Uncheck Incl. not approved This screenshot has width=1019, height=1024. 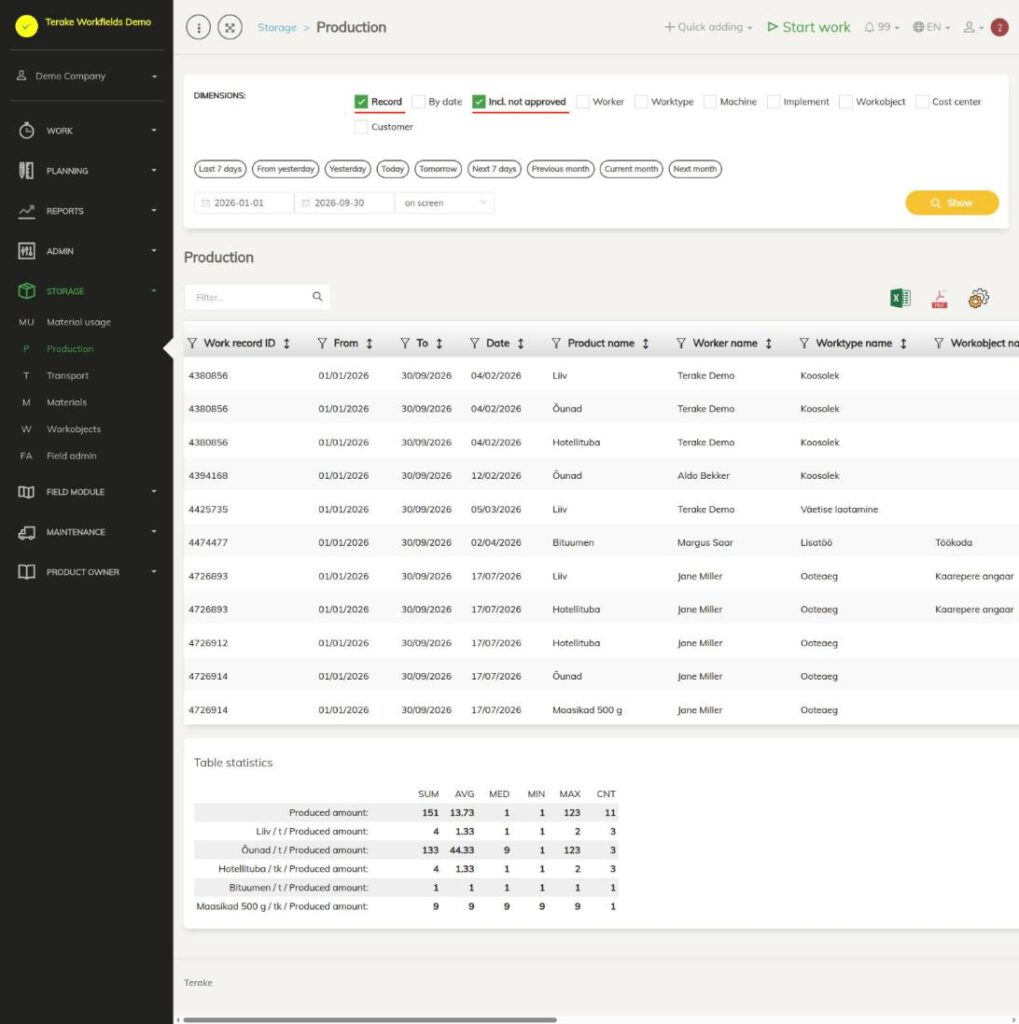coord(479,102)
